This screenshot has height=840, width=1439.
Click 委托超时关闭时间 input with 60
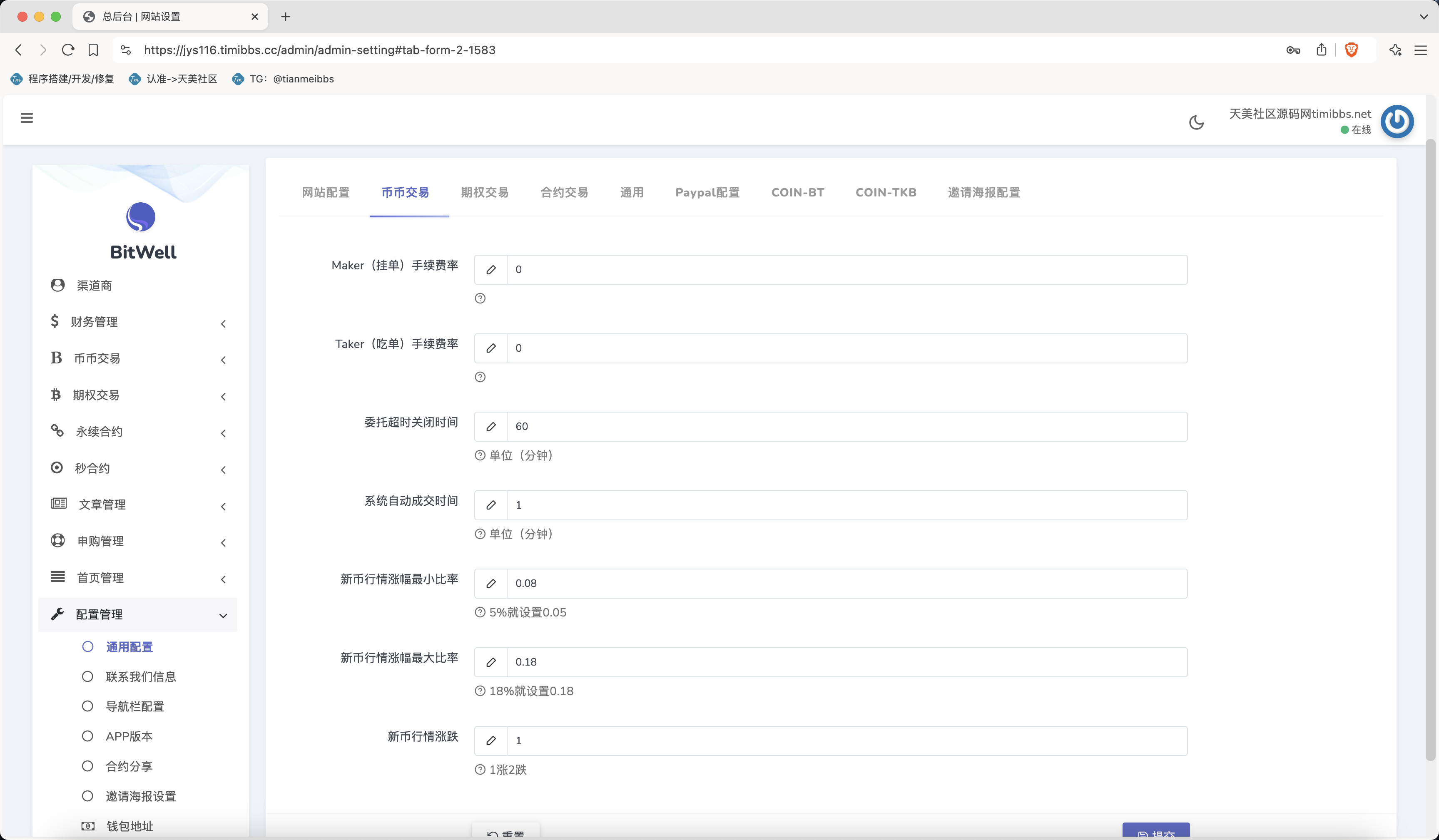point(847,427)
